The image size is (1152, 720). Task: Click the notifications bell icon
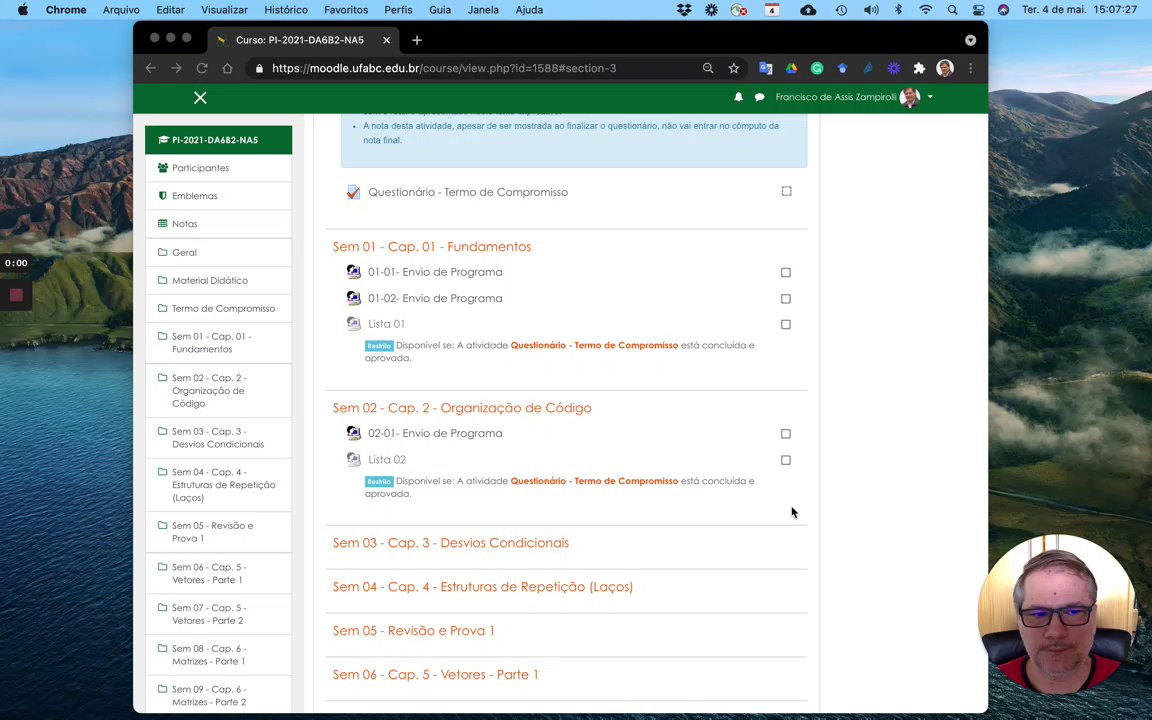(x=738, y=97)
